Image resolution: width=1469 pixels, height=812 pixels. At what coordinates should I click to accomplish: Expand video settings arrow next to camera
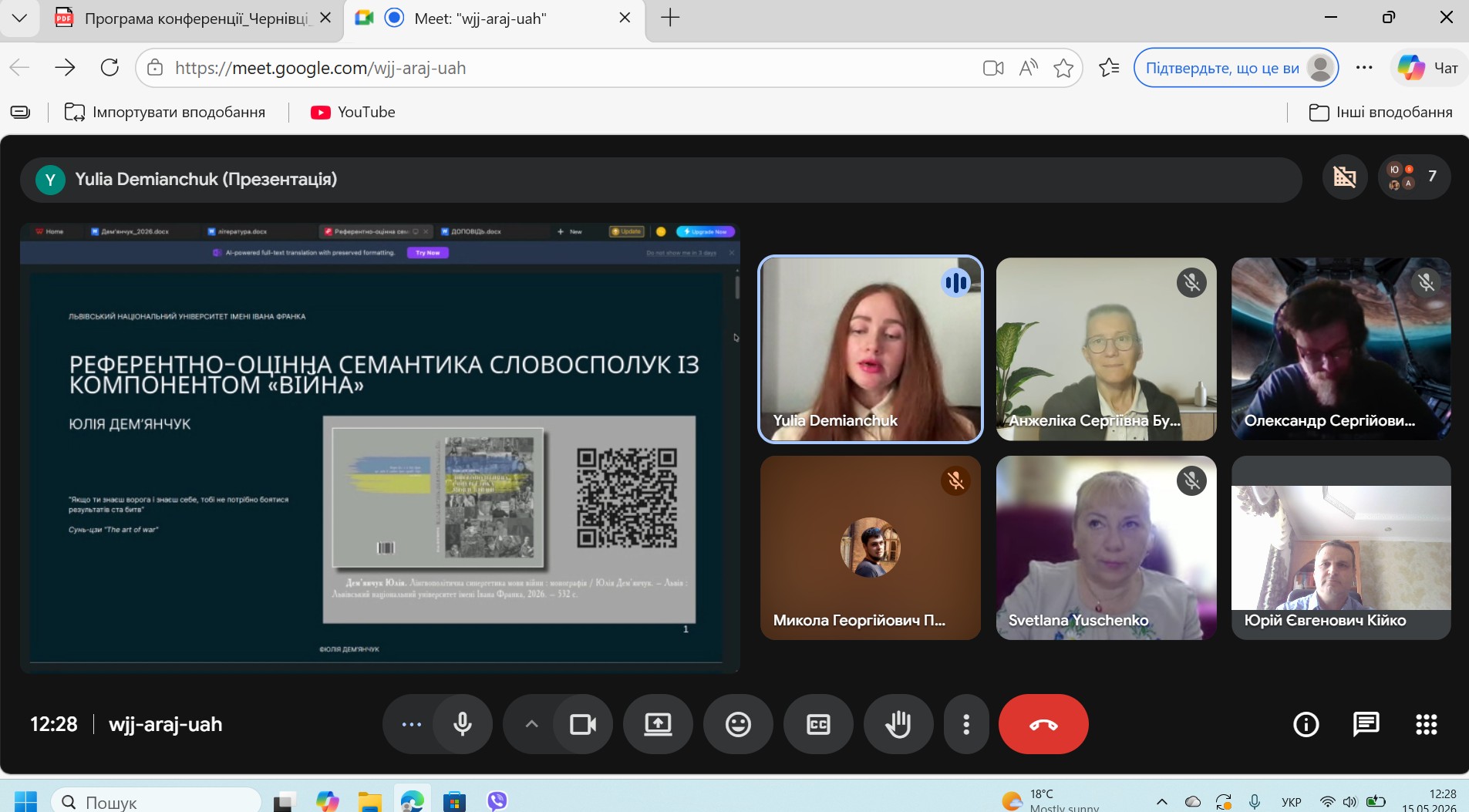coord(531,724)
